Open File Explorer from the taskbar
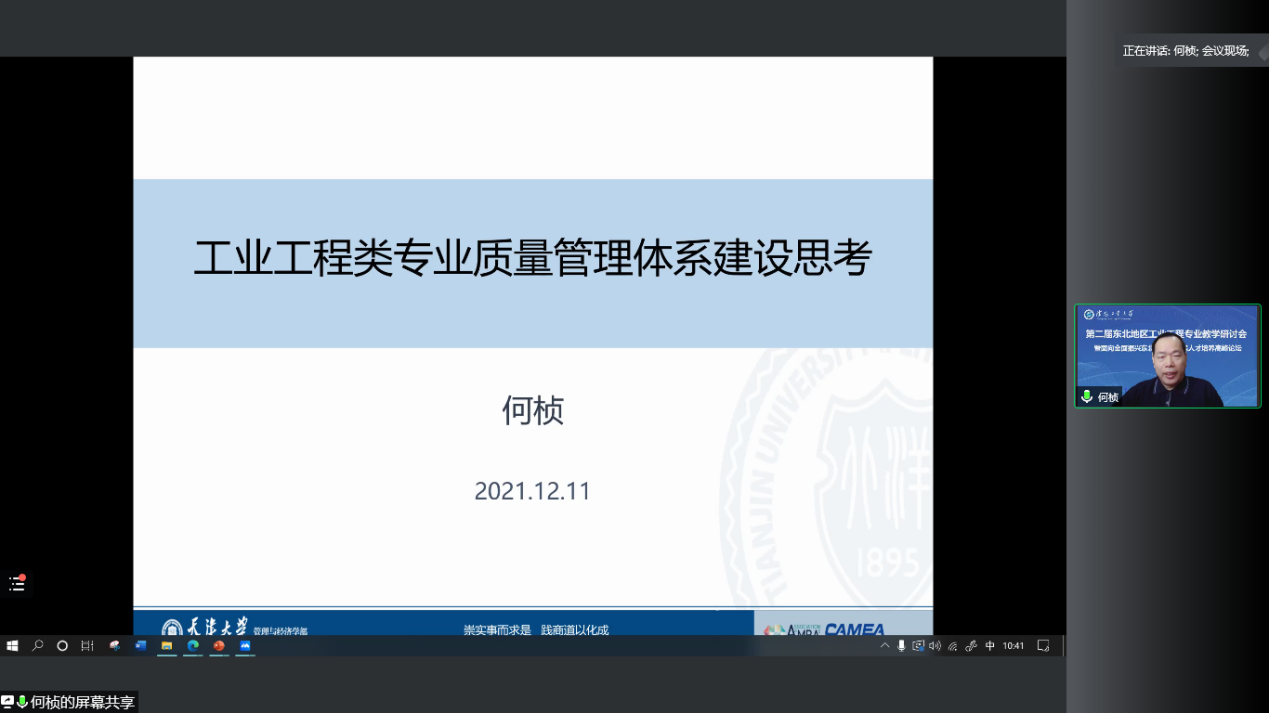The image size is (1269, 713). tap(167, 646)
